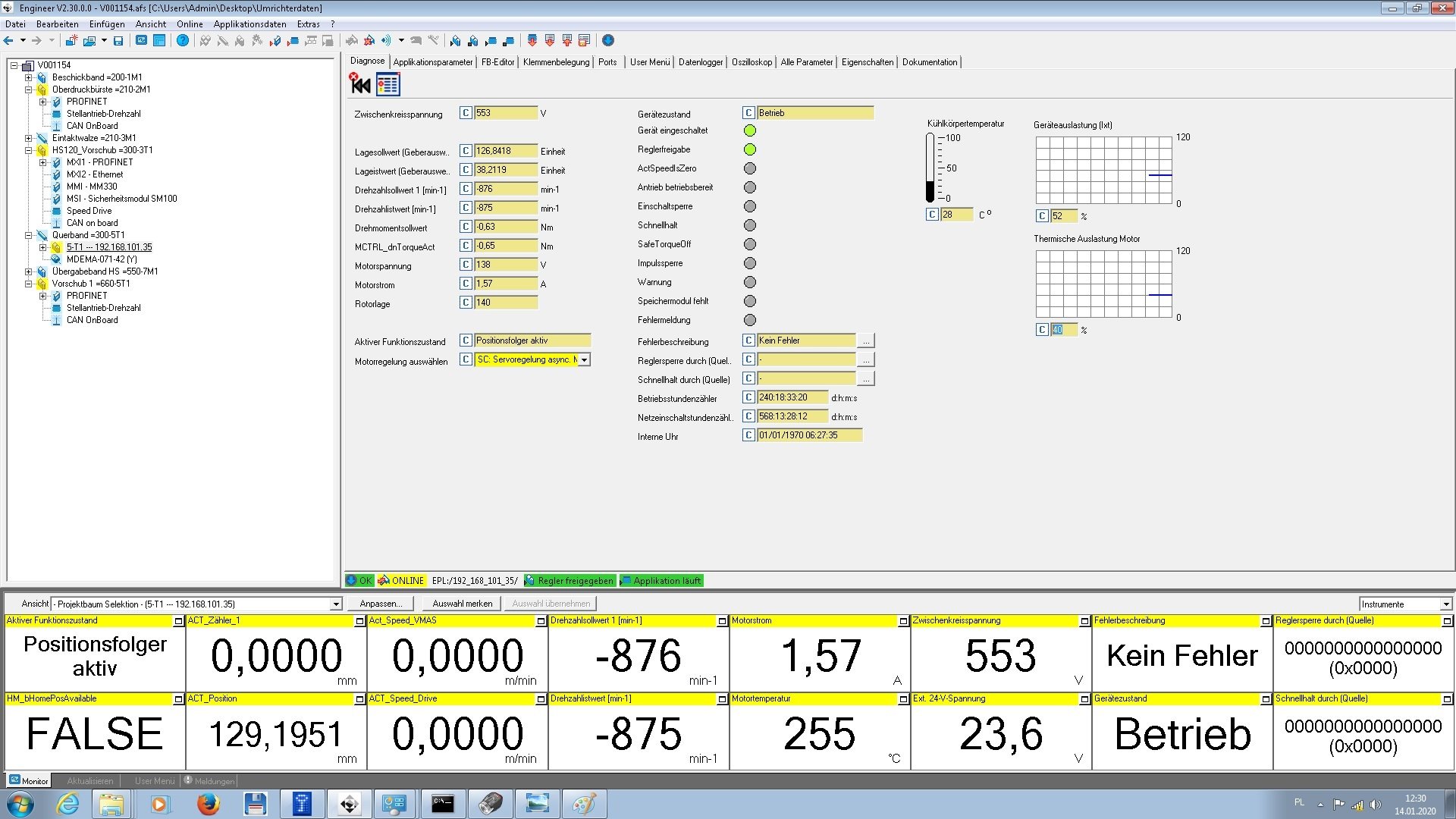The width and height of the screenshot is (1456, 819).
Task: Click the error reset rewind icon
Action: click(359, 84)
